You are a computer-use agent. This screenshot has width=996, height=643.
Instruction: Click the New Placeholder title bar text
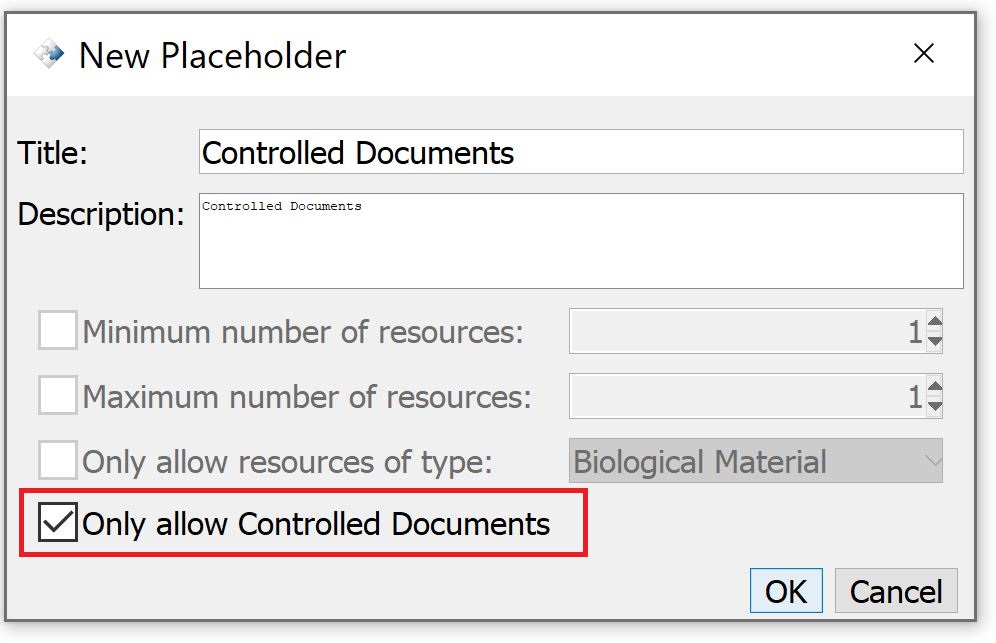[212, 55]
